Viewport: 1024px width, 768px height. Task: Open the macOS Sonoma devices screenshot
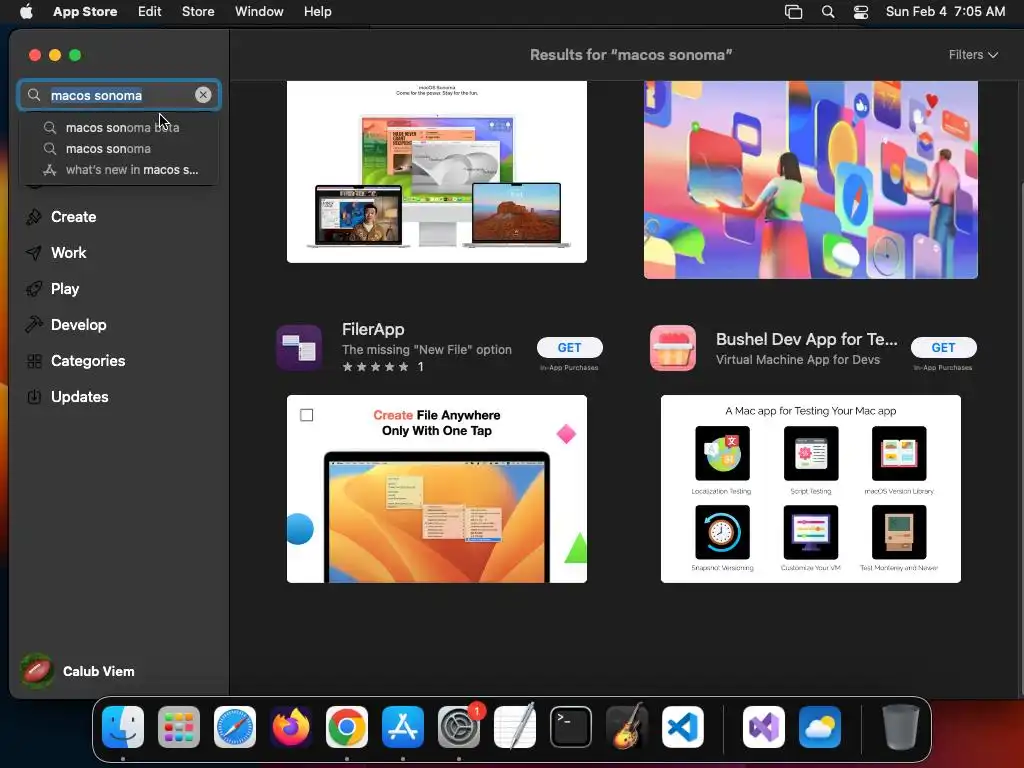[x=437, y=172]
